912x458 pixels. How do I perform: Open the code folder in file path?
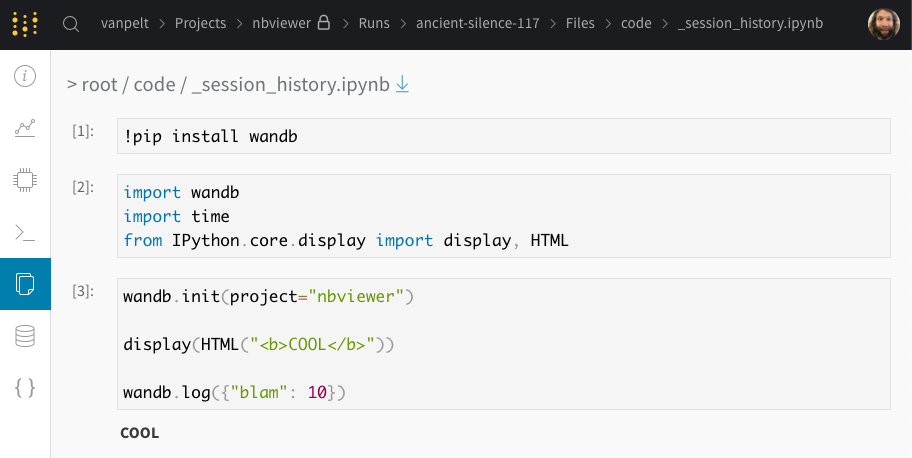click(x=154, y=85)
